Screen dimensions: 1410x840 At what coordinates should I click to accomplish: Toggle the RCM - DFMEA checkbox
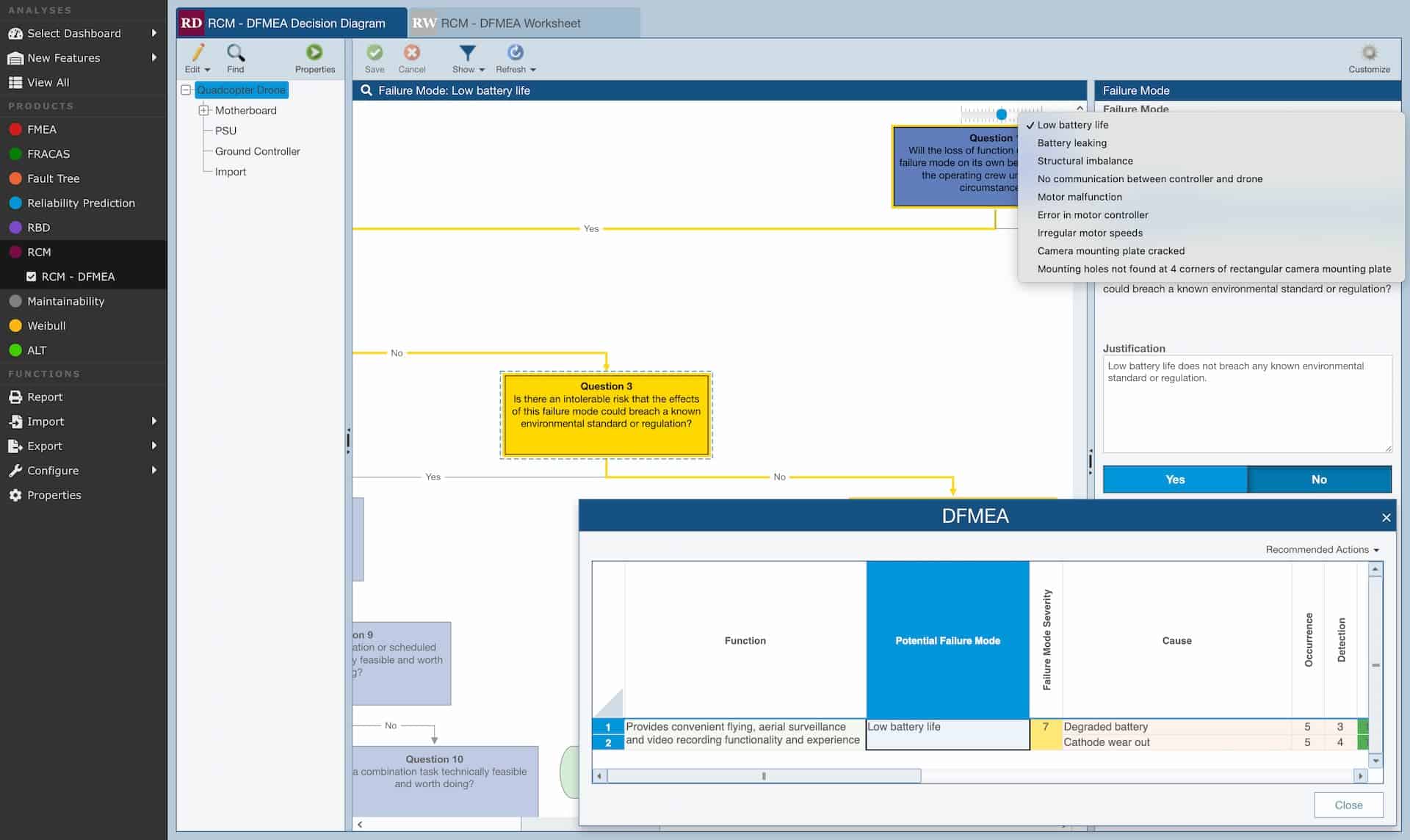[x=32, y=277]
